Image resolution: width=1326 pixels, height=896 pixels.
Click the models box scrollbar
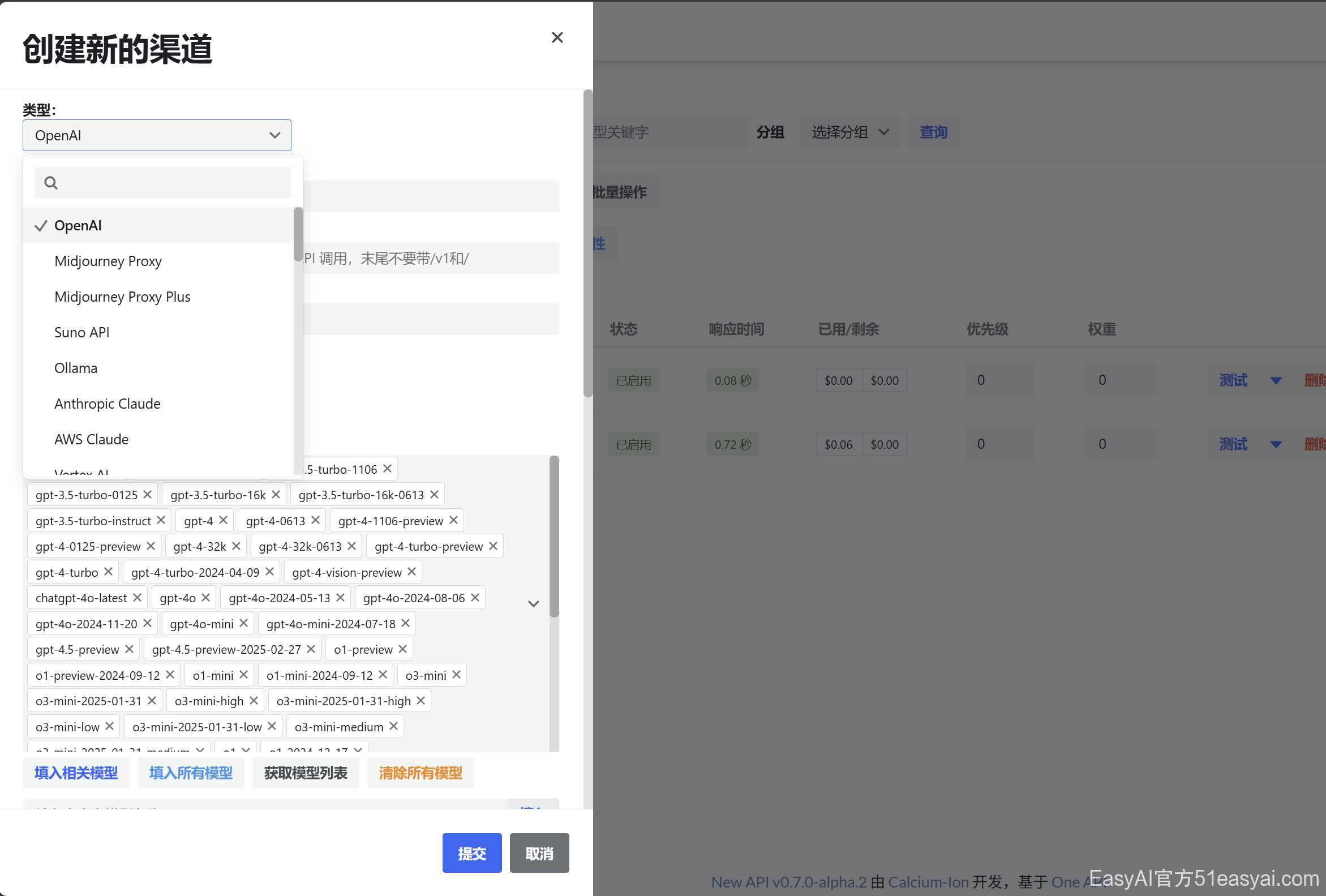click(x=554, y=537)
